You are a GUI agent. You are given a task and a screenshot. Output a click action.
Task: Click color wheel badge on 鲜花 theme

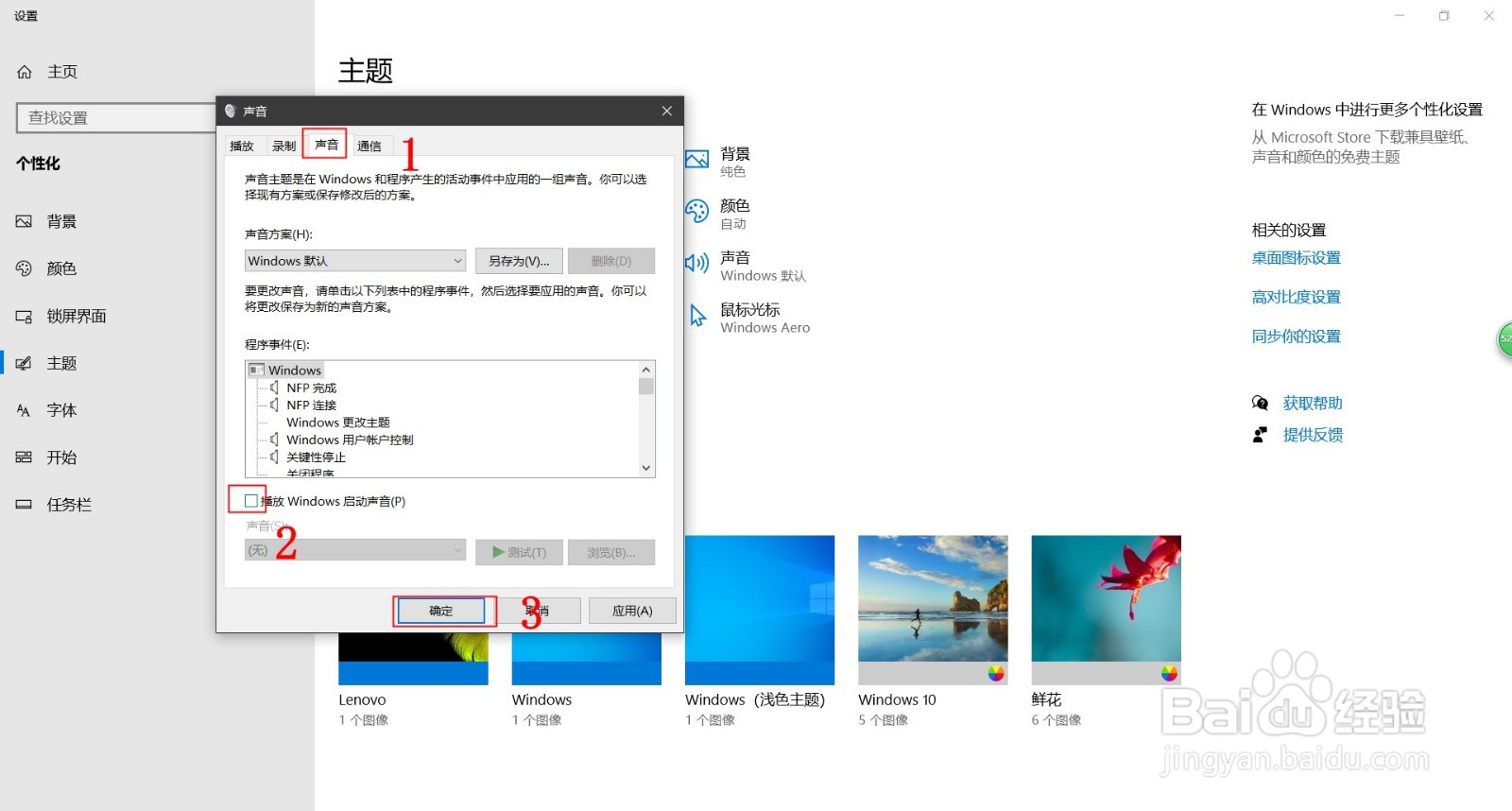pos(1169,673)
